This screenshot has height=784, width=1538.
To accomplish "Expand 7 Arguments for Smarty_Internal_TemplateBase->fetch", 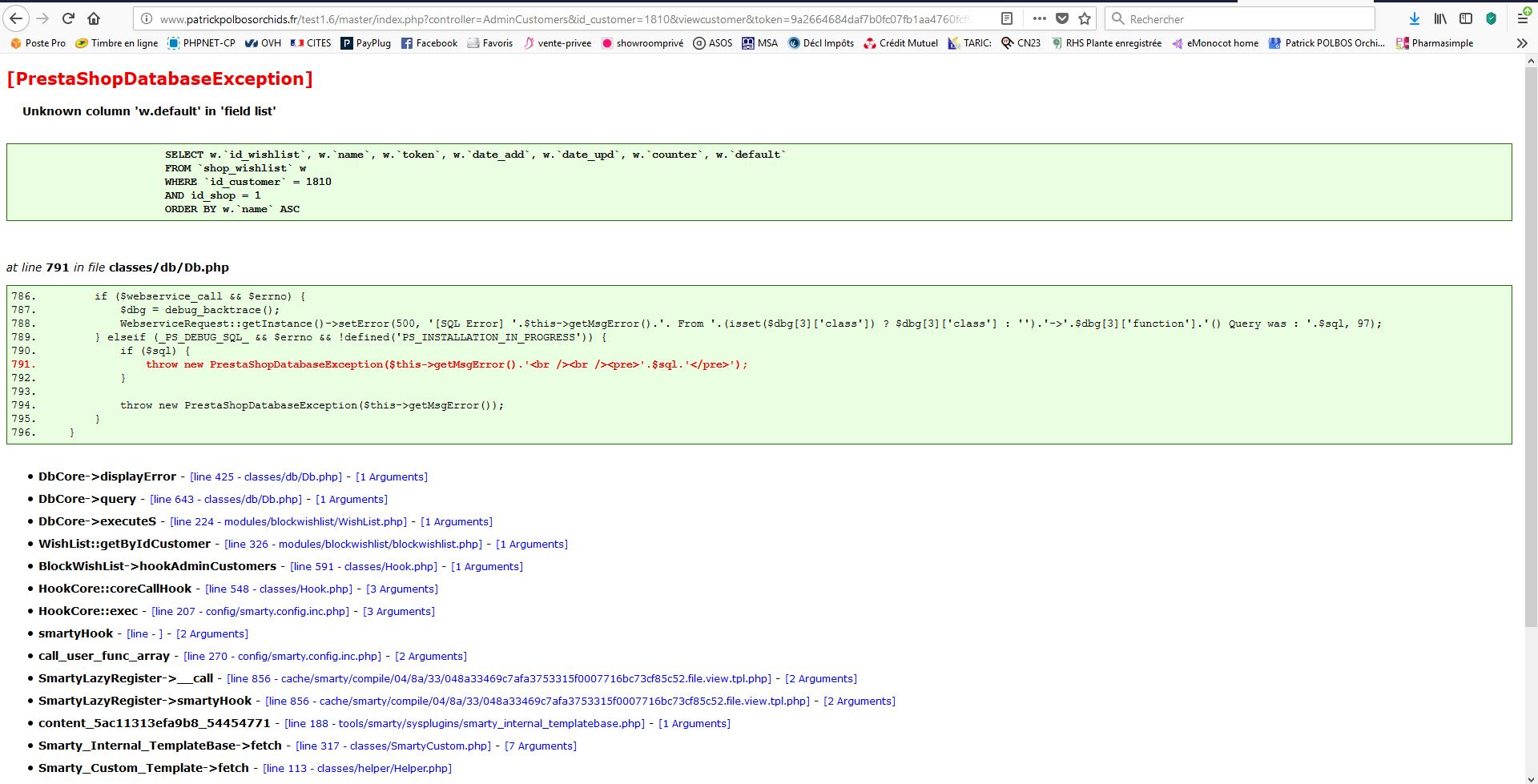I will pyautogui.click(x=541, y=746).
